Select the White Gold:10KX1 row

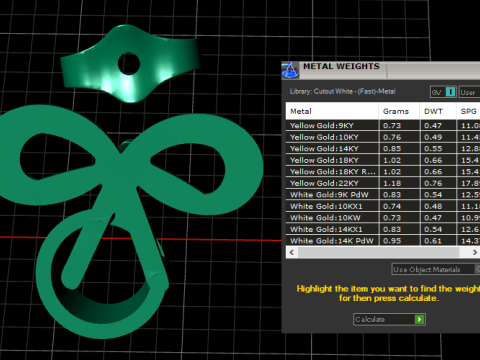coord(383,206)
